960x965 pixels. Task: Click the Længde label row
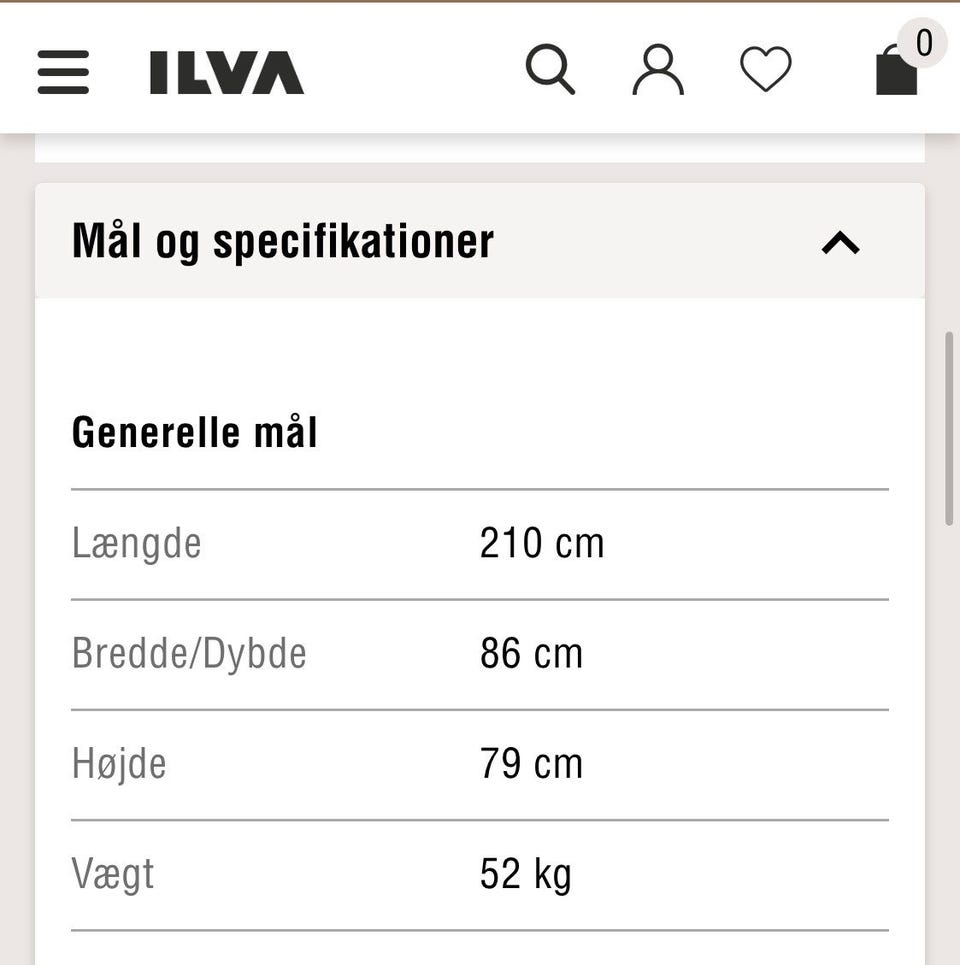coord(480,544)
